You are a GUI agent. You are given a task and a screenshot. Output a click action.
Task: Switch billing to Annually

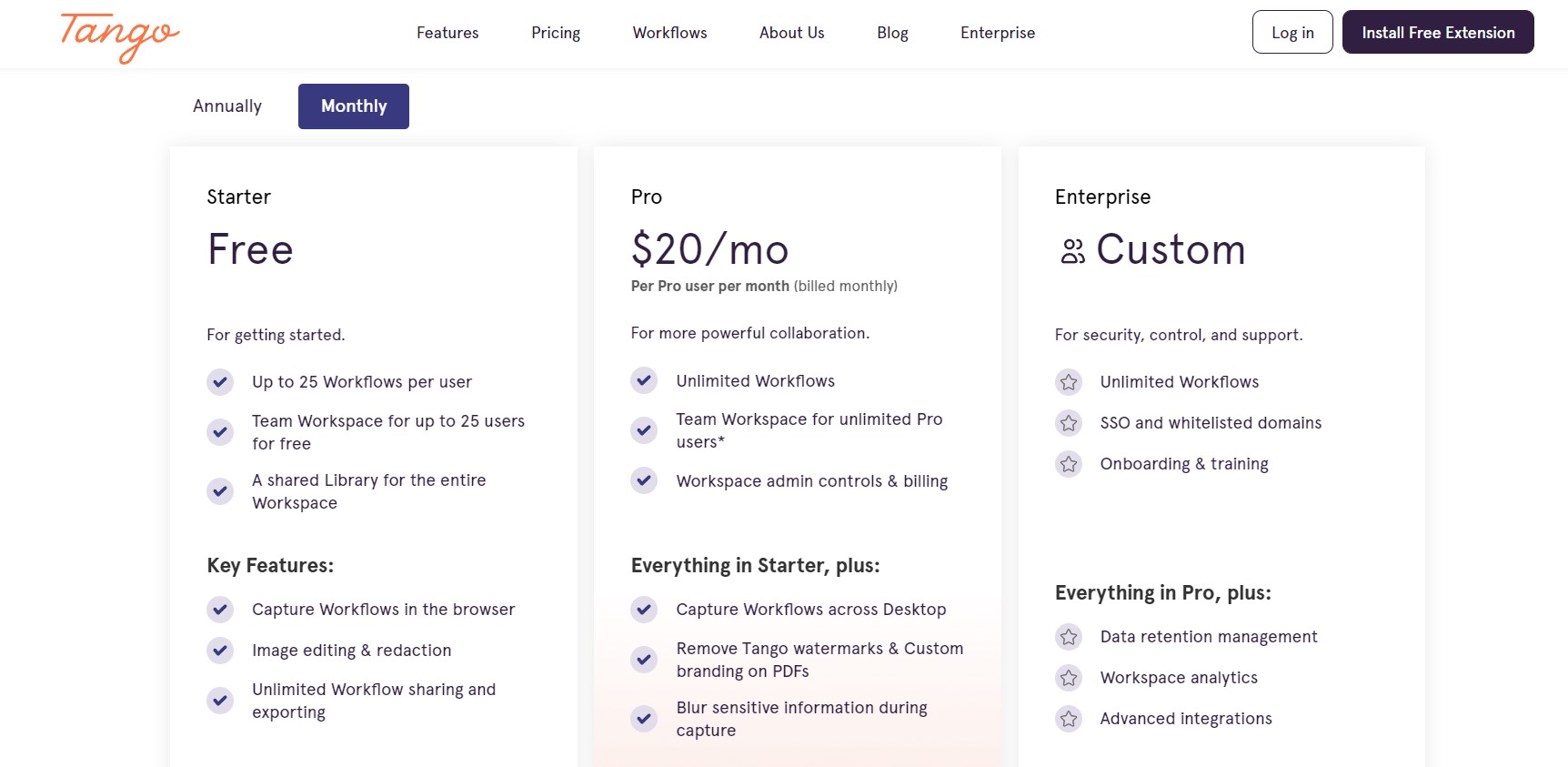coord(227,106)
